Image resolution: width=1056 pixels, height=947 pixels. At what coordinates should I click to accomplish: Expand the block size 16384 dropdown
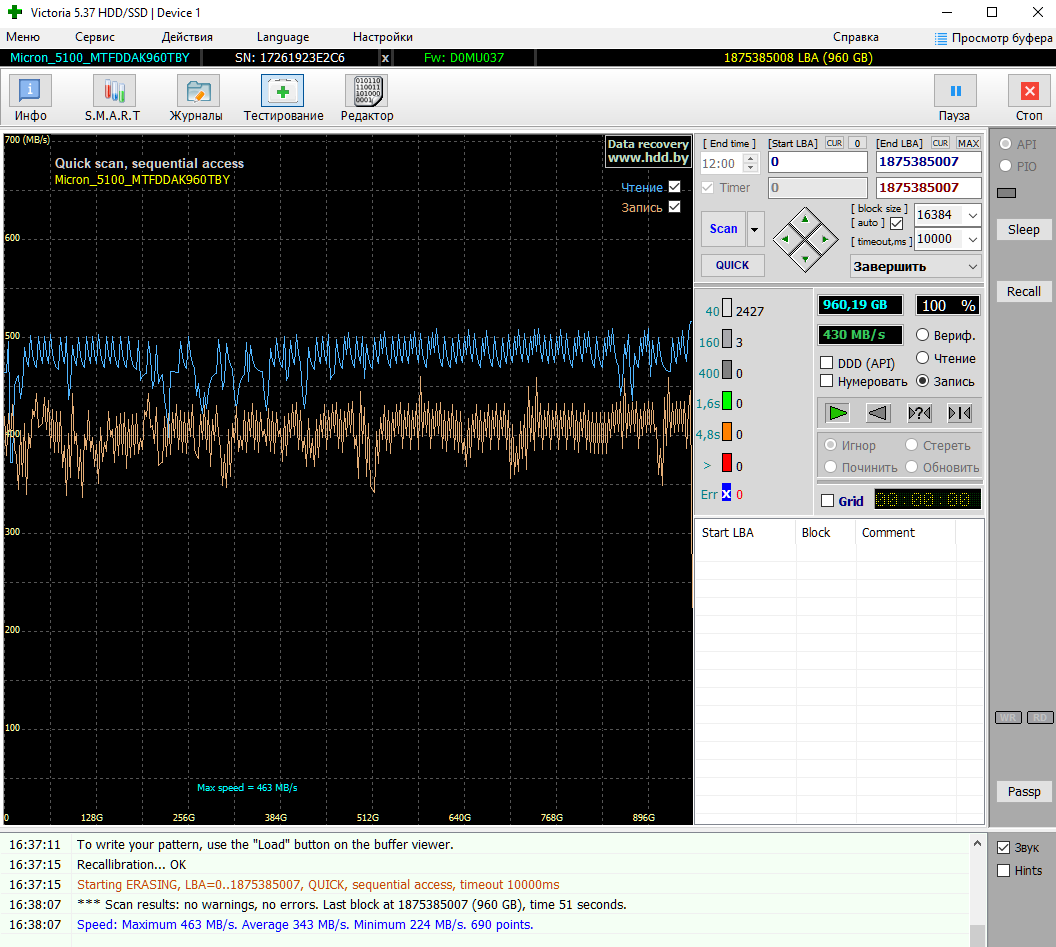[x=972, y=216]
